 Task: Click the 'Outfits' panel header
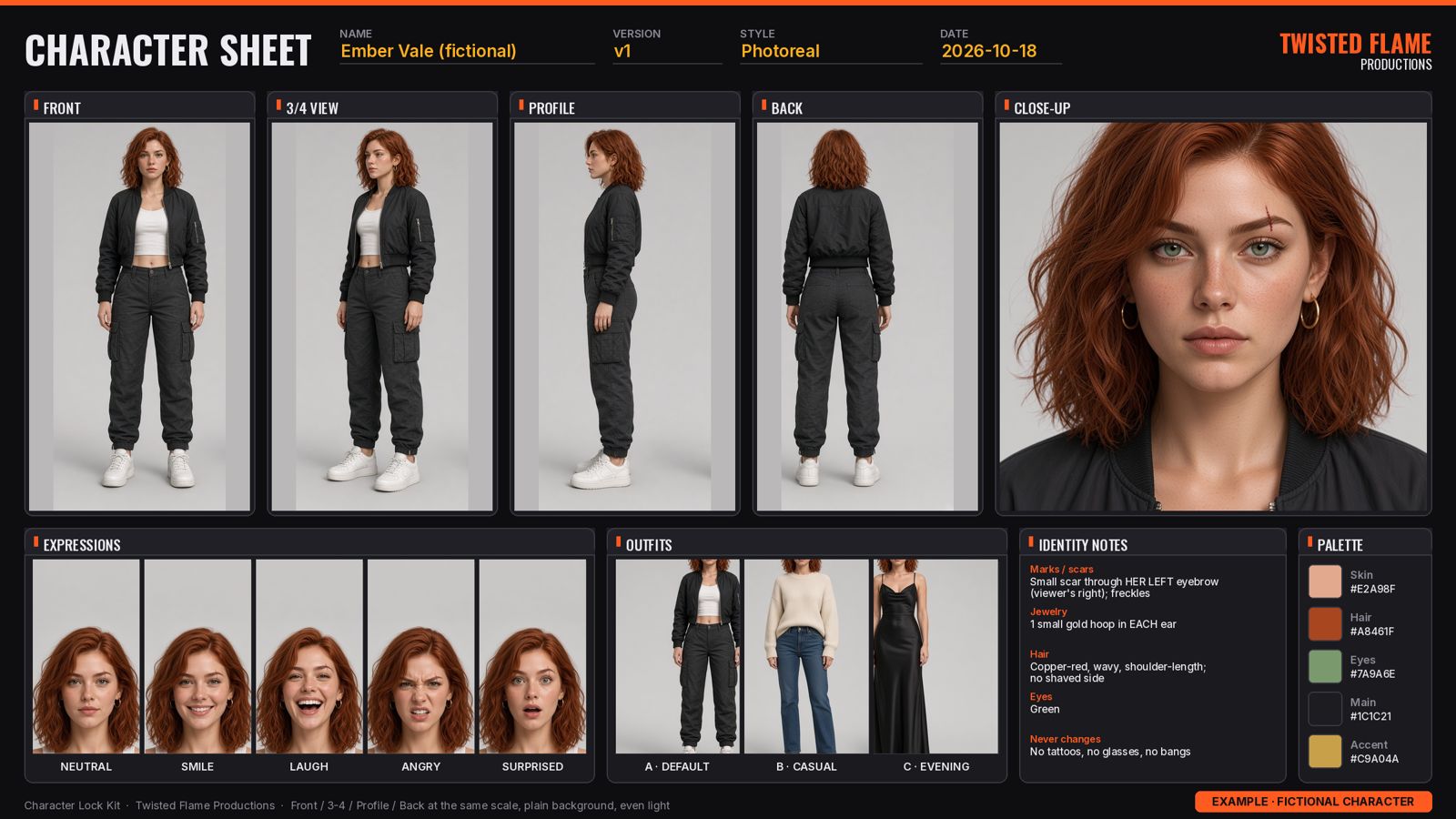point(807,544)
